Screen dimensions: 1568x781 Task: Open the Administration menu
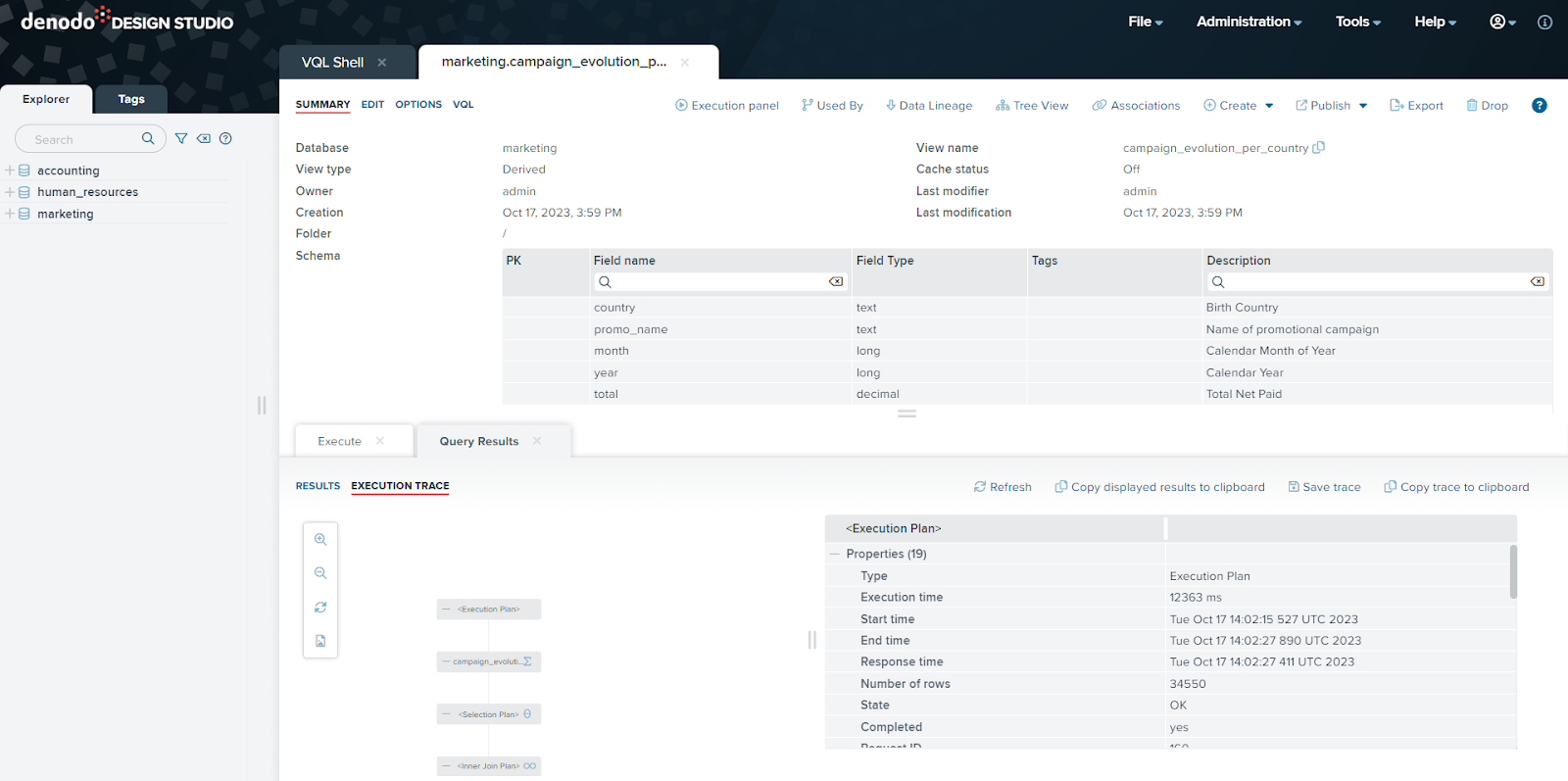(1249, 22)
